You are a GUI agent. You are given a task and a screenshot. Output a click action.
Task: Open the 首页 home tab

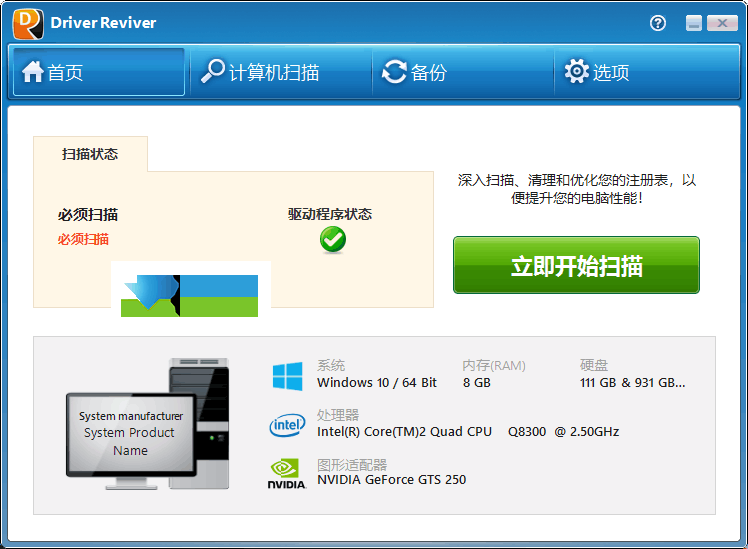[99, 72]
